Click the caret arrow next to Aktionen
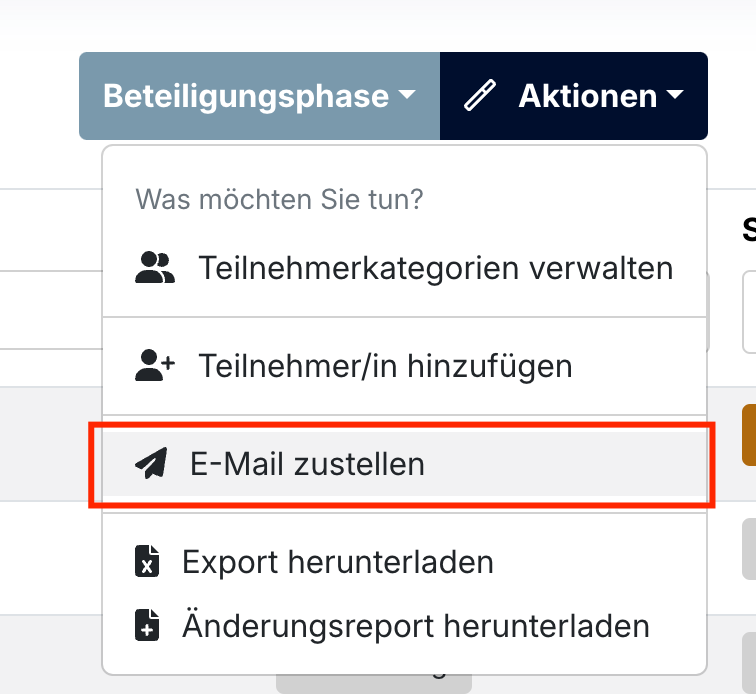 tap(675, 95)
